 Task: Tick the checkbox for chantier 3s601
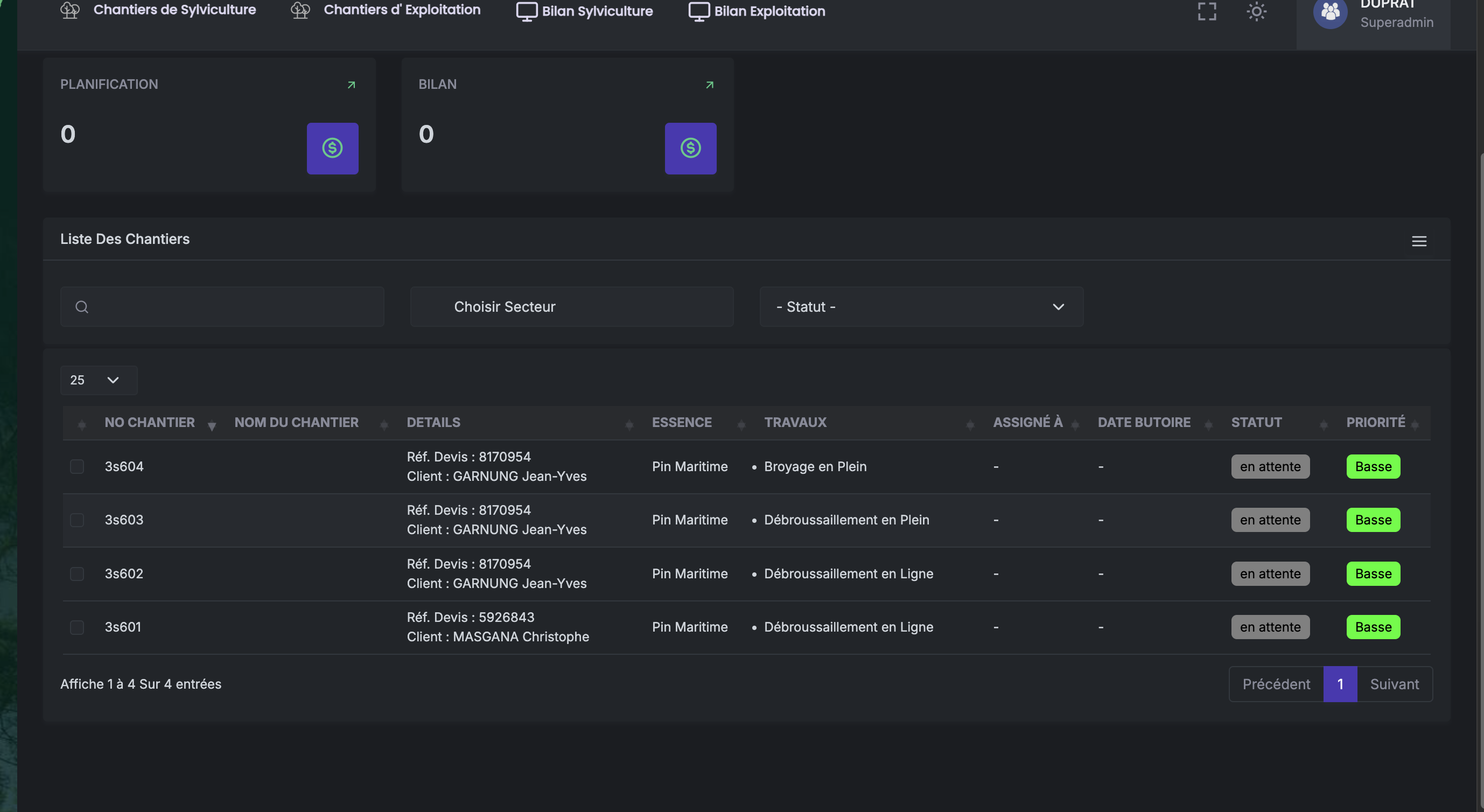point(76,627)
